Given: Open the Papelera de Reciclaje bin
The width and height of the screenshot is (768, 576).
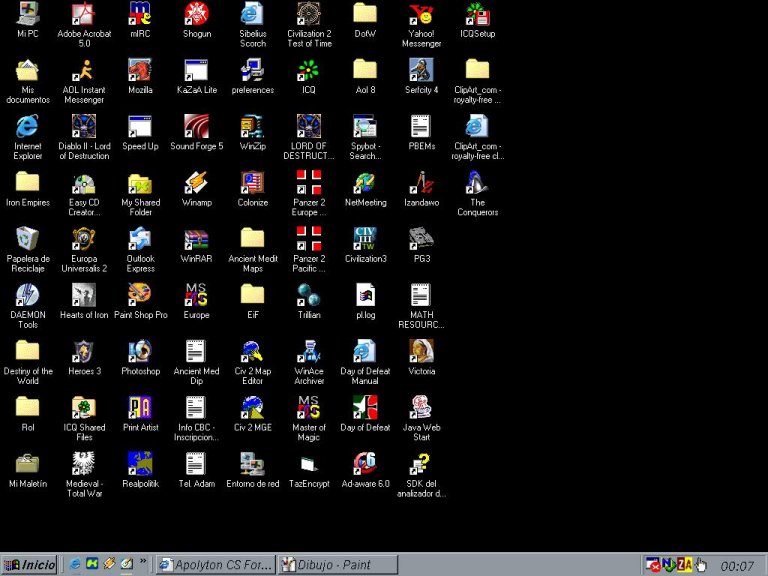Looking at the screenshot, I should coord(28,240).
